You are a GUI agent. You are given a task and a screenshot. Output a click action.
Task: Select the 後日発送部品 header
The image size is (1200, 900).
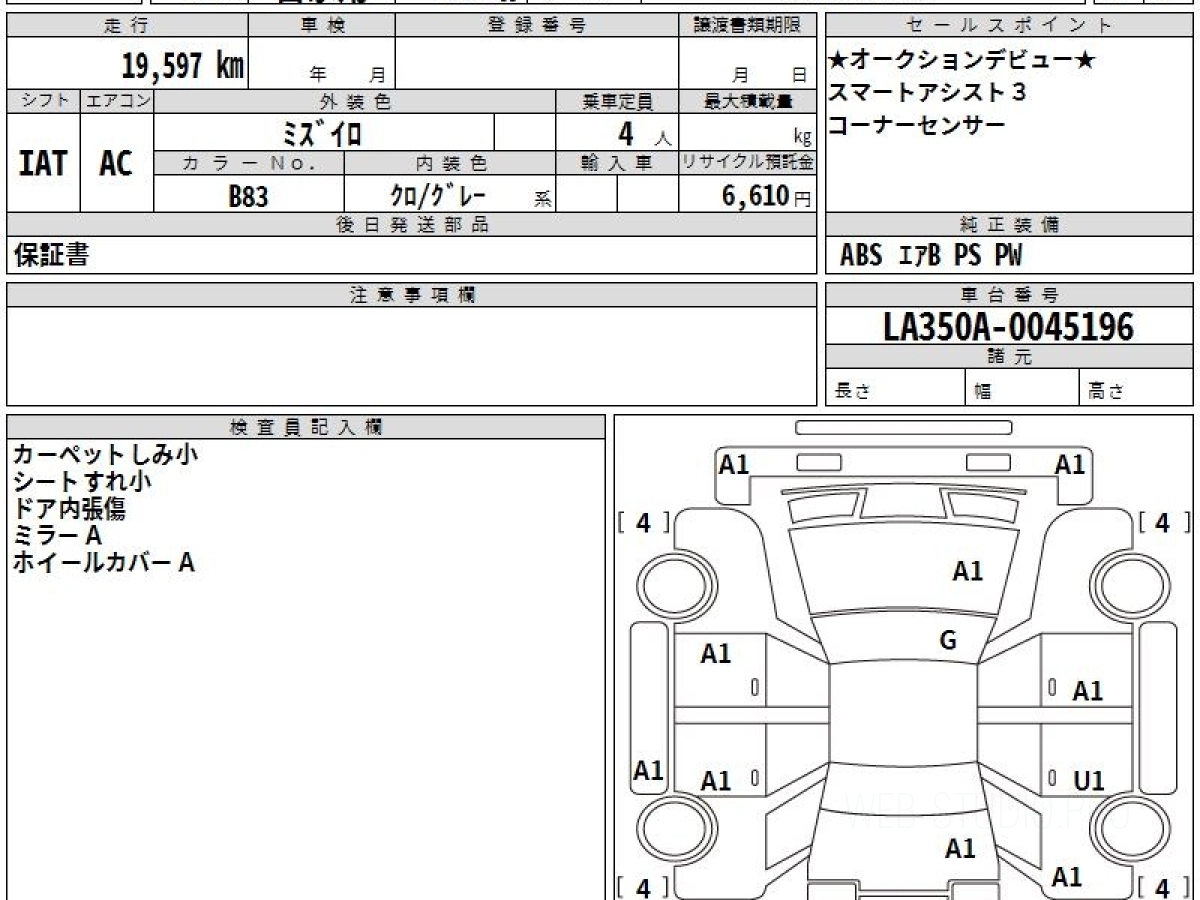(411, 225)
